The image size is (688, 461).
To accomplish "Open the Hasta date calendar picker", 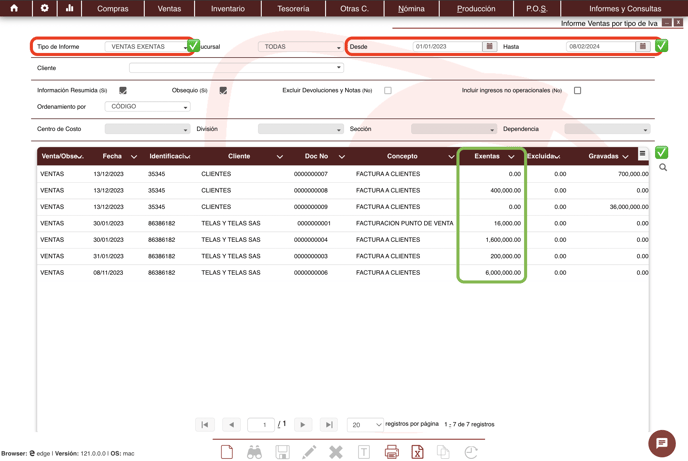I will click(x=642, y=46).
